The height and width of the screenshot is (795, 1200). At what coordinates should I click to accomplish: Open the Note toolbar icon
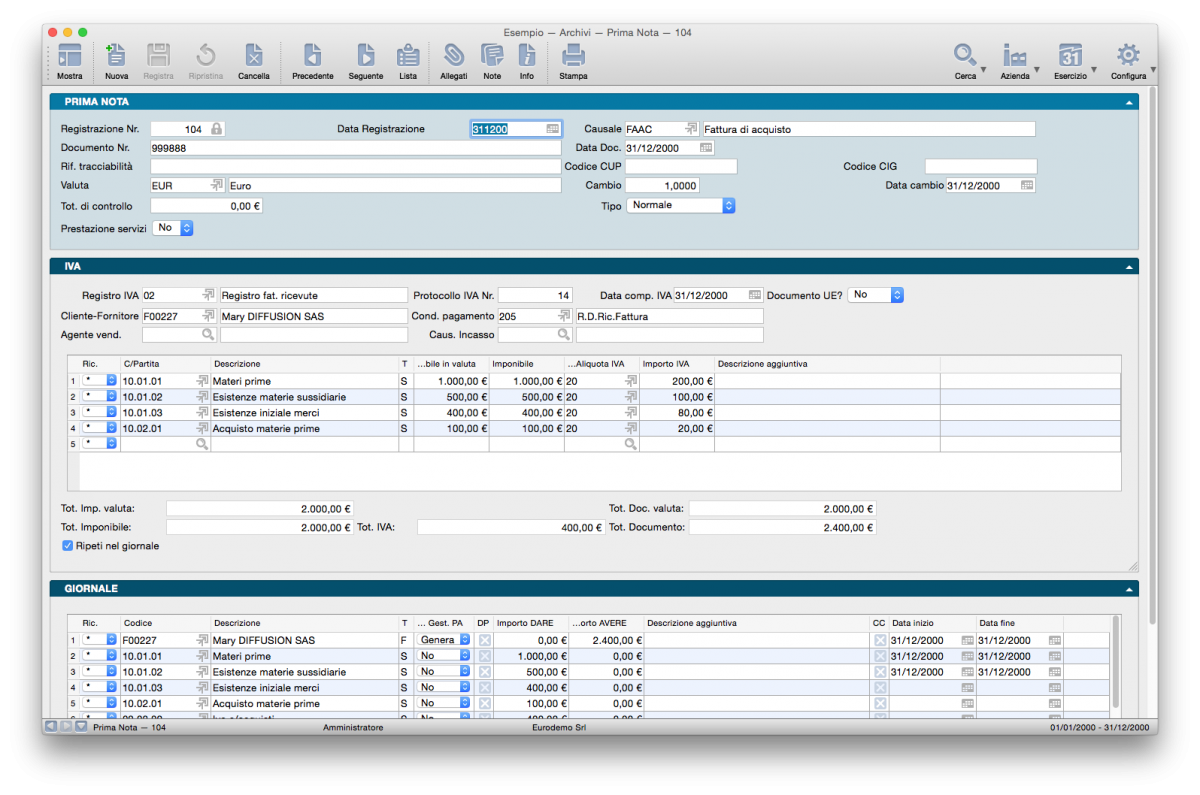coord(492,57)
